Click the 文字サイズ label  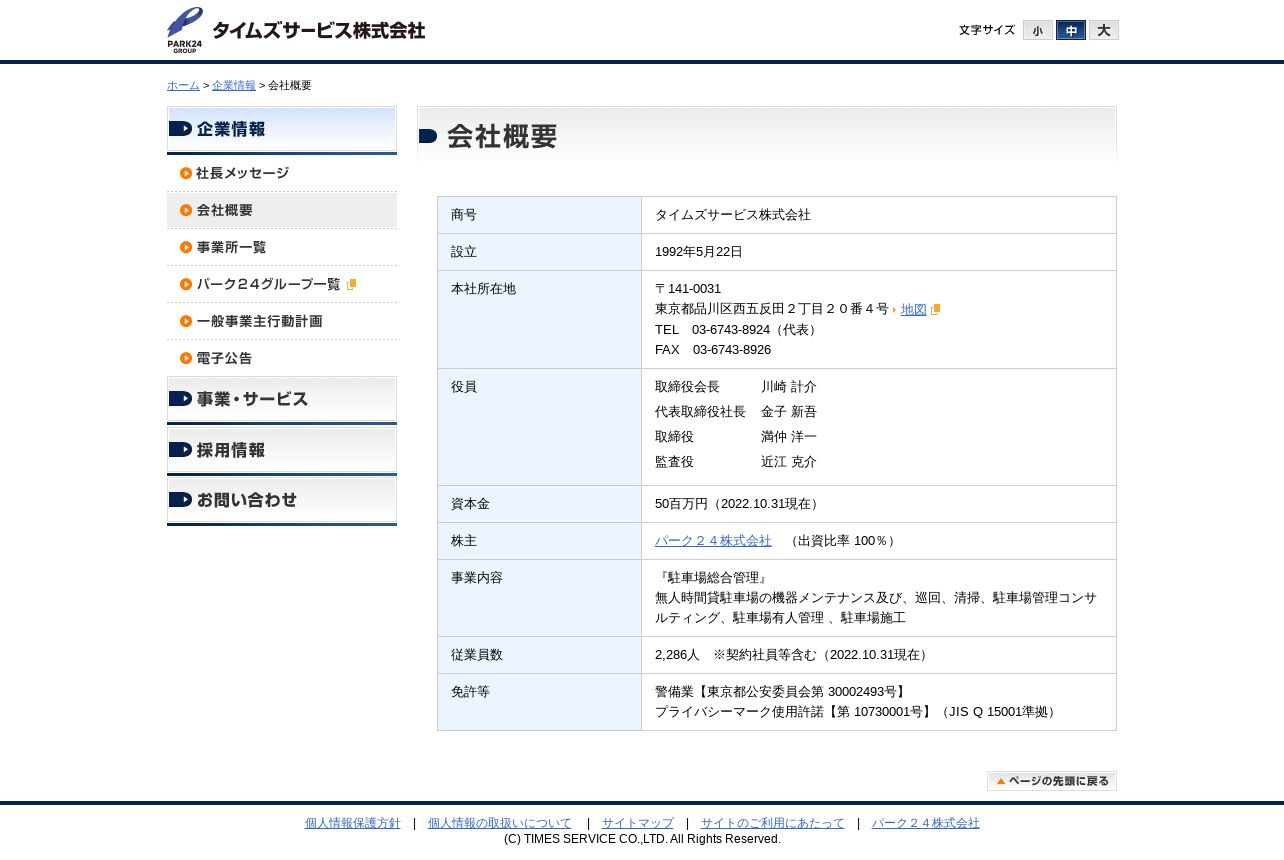click(987, 30)
